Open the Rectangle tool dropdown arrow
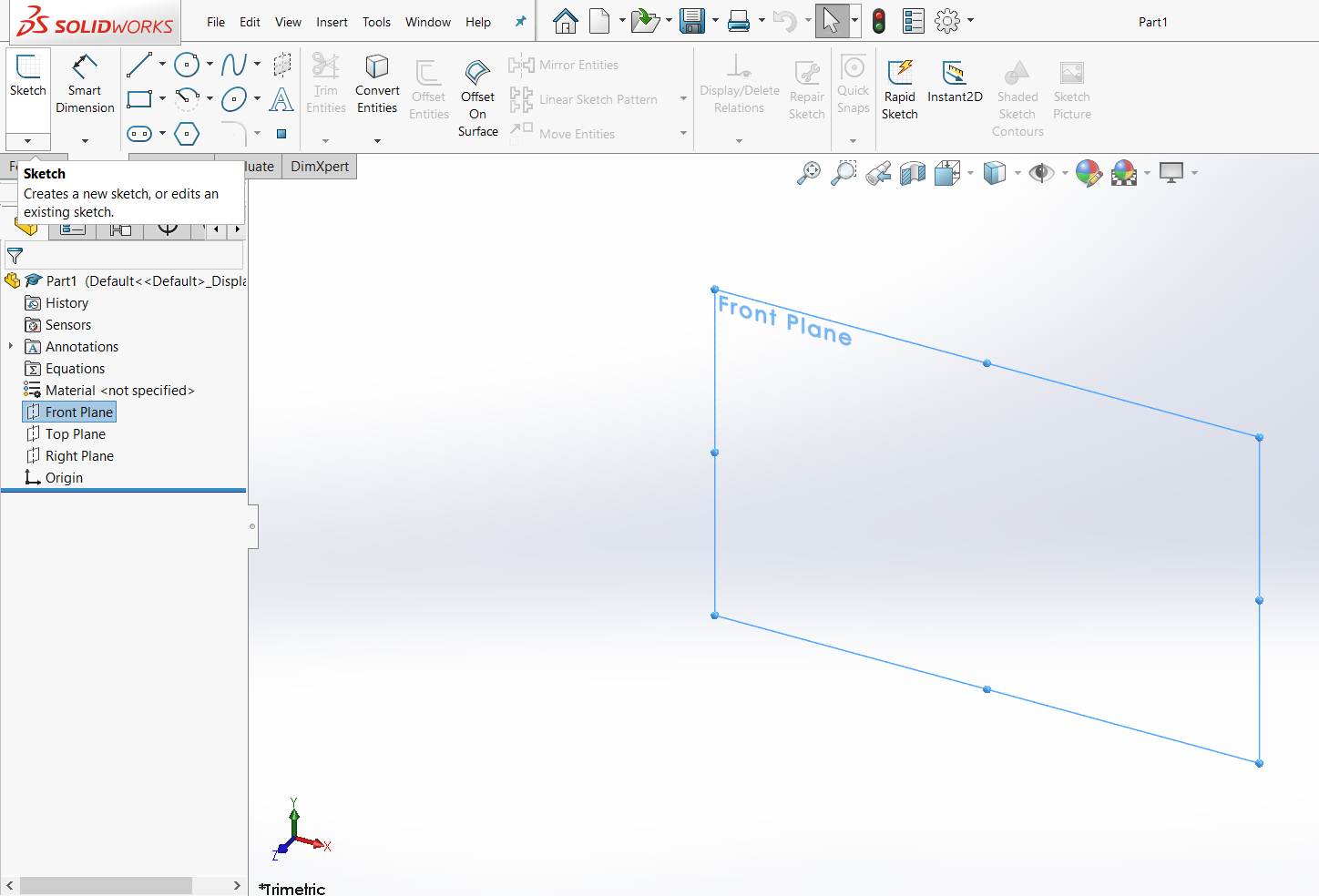The image size is (1319, 896). pyautogui.click(x=162, y=98)
